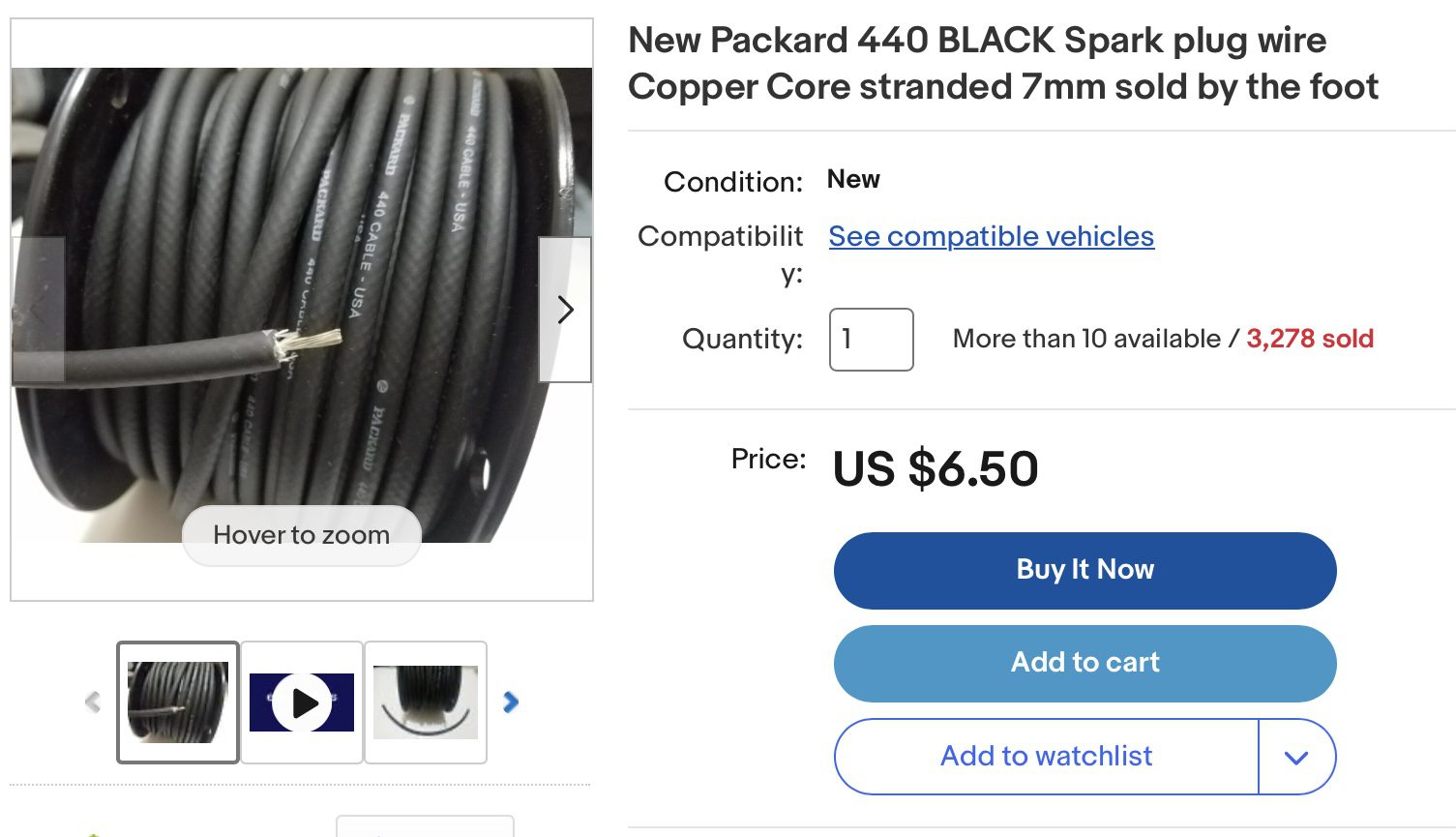Select the third thumbnail showing the cut wire

(426, 702)
